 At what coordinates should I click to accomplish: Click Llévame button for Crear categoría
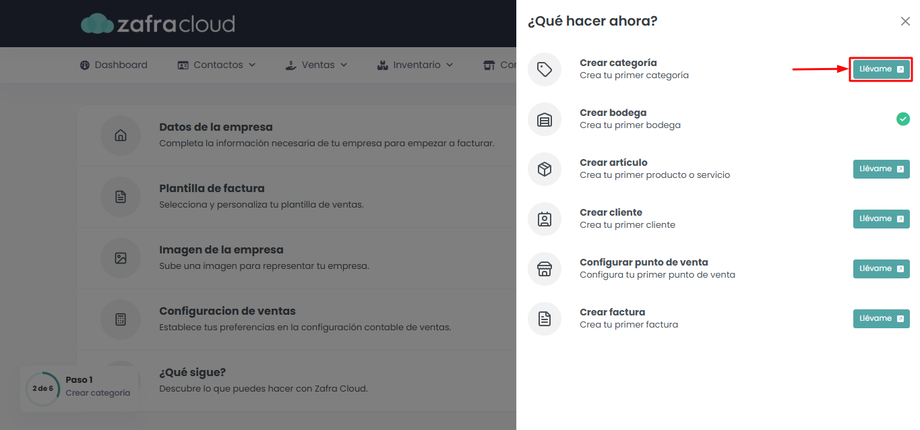(x=881, y=69)
